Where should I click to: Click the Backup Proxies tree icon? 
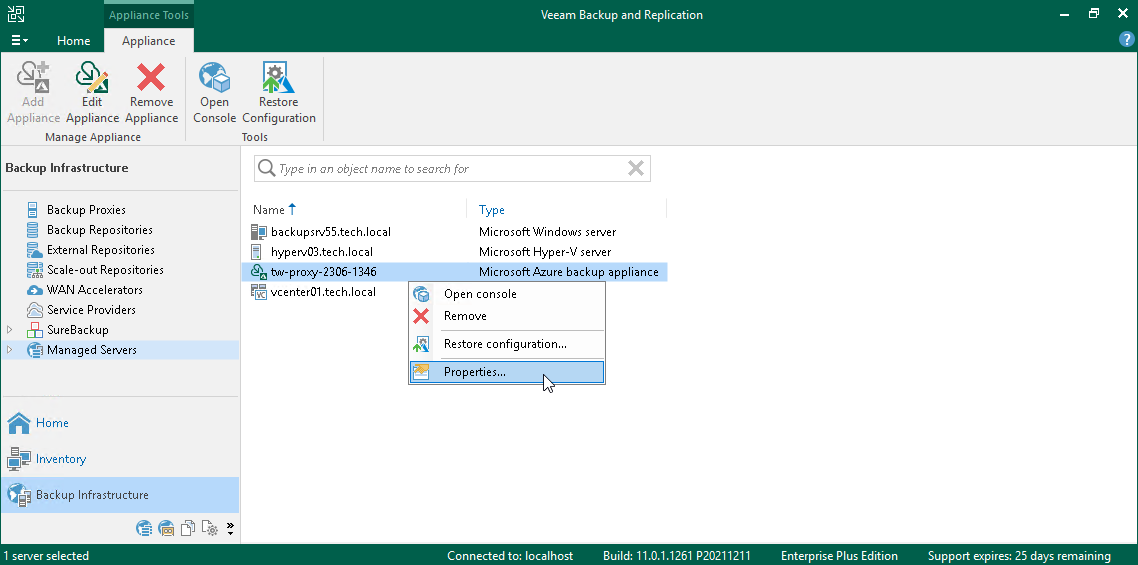point(33,210)
